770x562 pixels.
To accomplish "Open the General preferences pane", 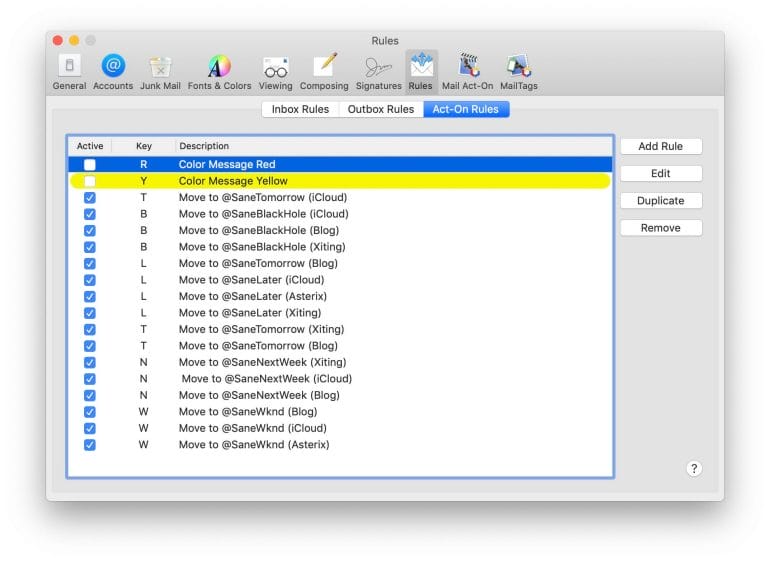I will pyautogui.click(x=69, y=72).
